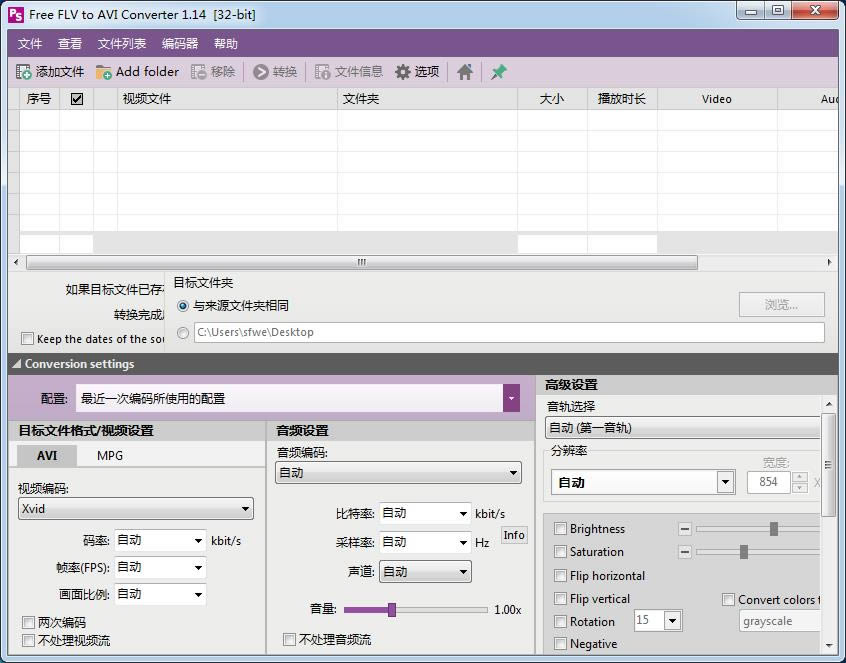
Task: Open the 文件列表 menu
Action: pos(121,44)
